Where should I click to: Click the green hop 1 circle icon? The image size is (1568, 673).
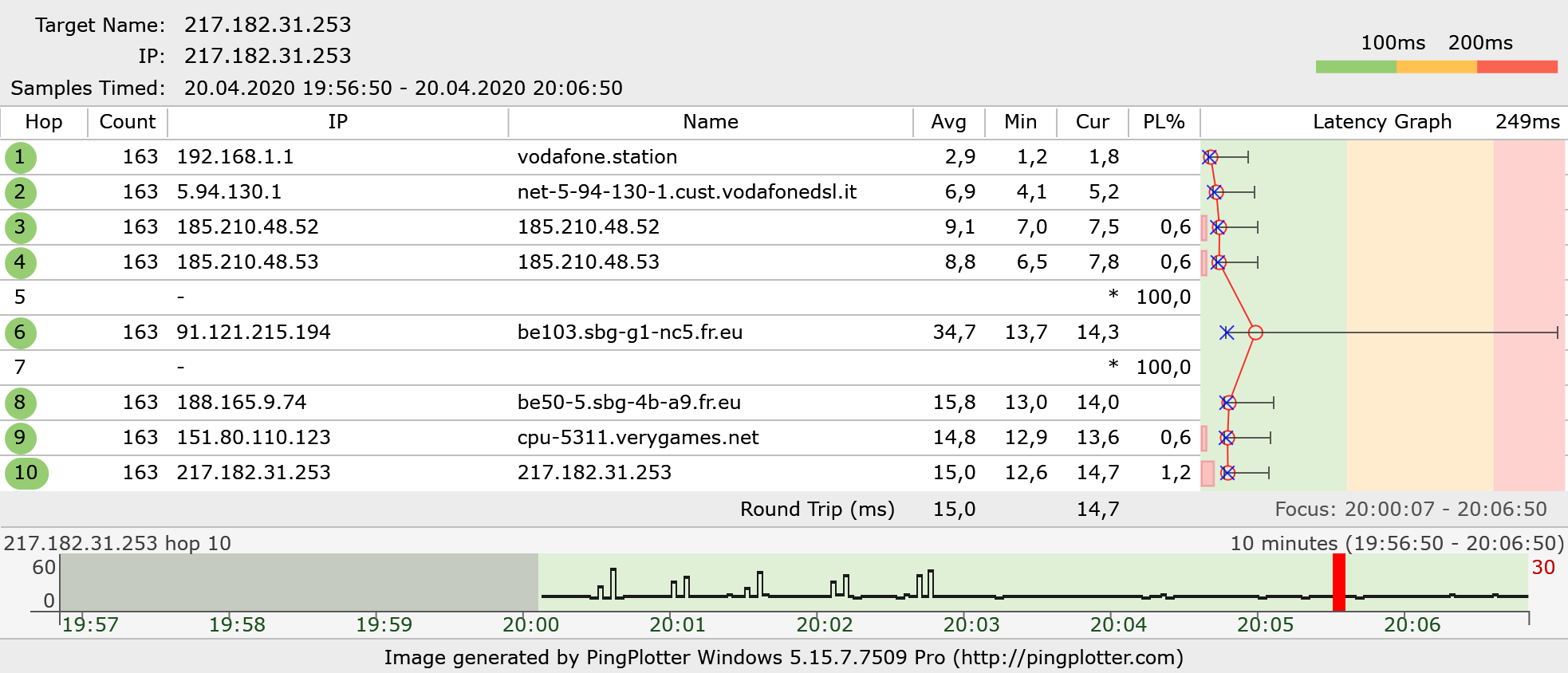tap(20, 157)
